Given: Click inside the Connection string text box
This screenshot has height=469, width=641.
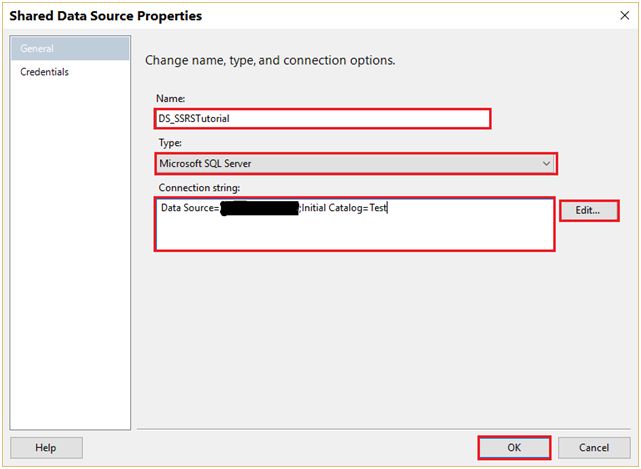Looking at the screenshot, I should 354,224.
